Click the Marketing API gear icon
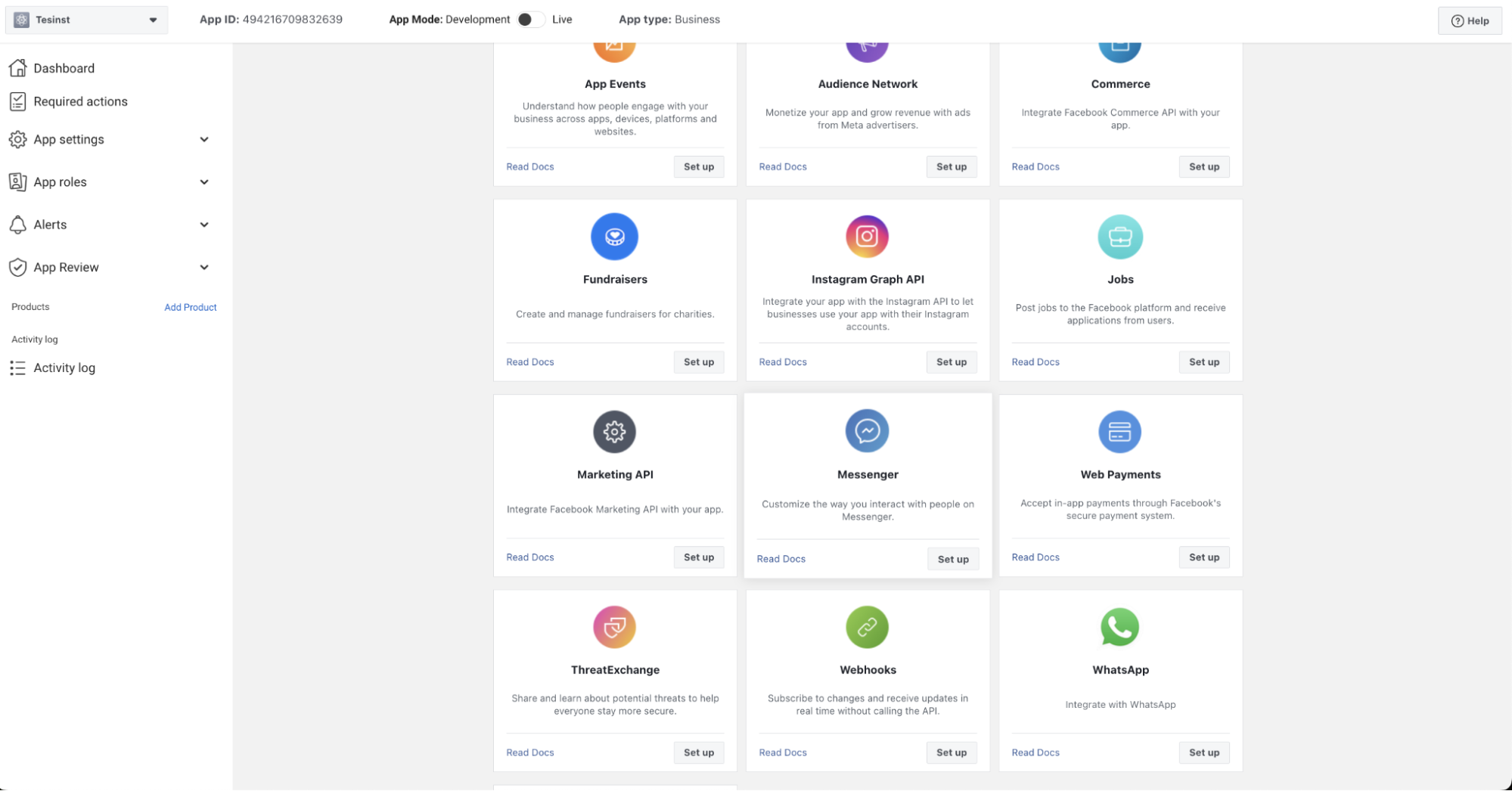1512x791 pixels. tap(614, 432)
